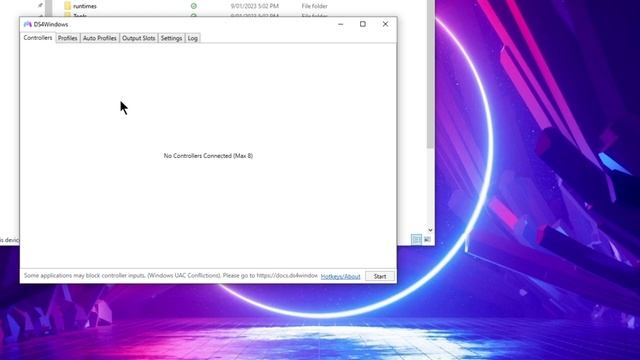Screen dimensions: 640x360
Task: Go to the Output Slots tab
Action: (138, 38)
